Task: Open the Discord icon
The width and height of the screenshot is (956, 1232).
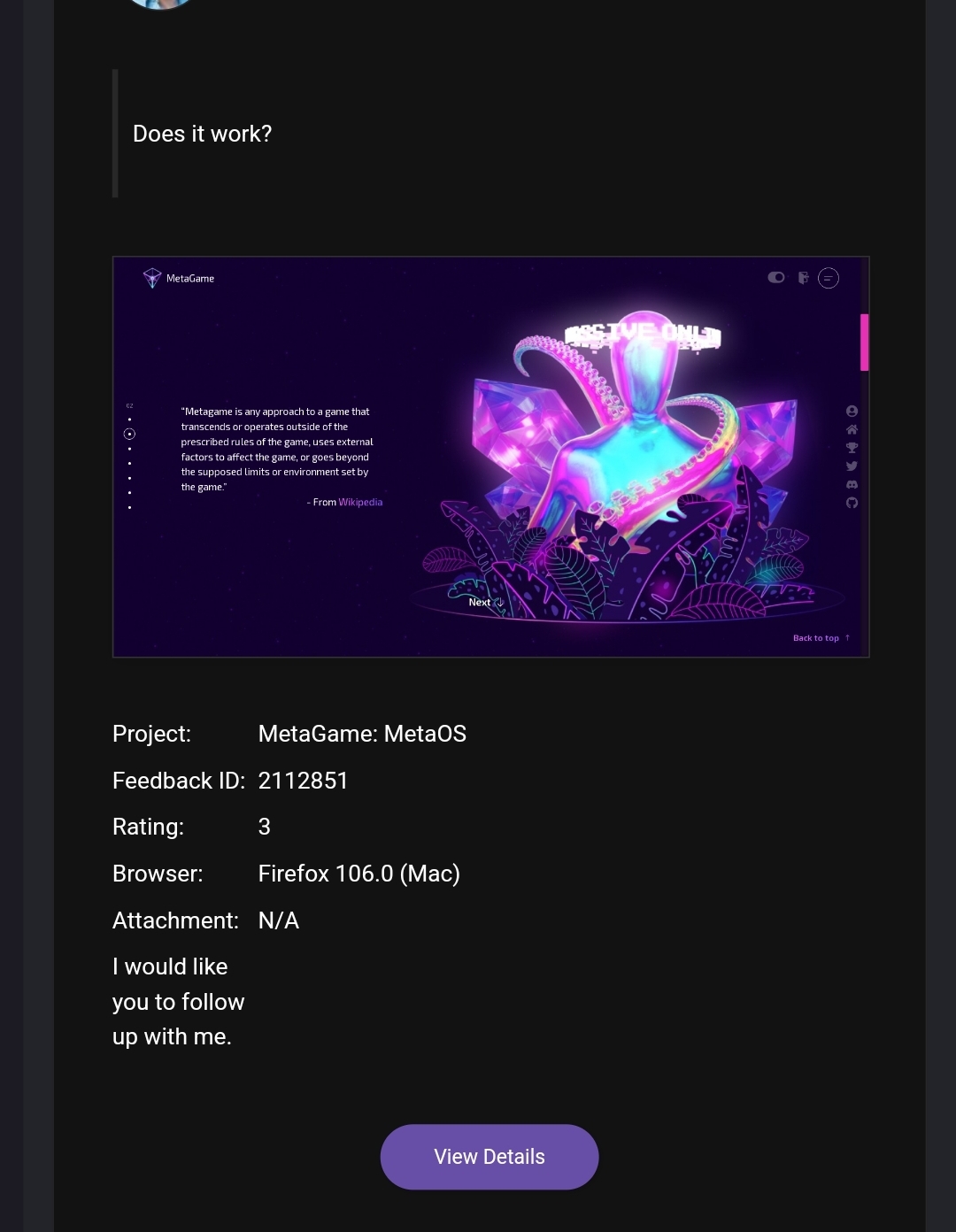Action: tap(852, 484)
